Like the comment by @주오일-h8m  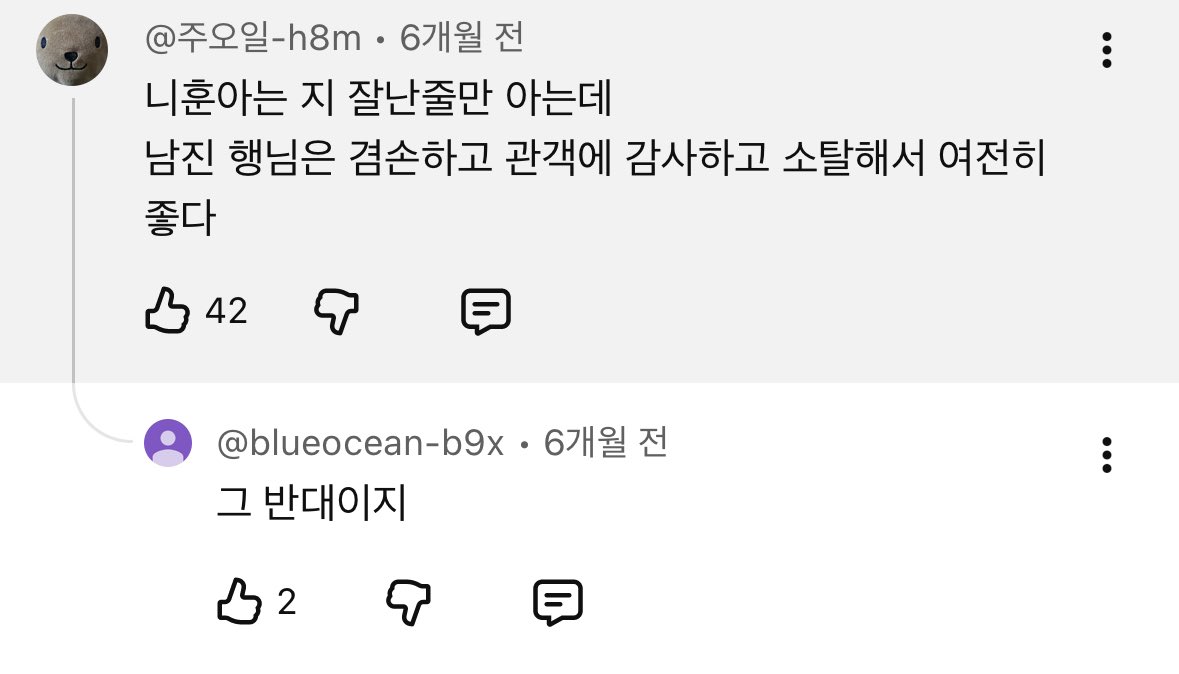click(x=167, y=310)
